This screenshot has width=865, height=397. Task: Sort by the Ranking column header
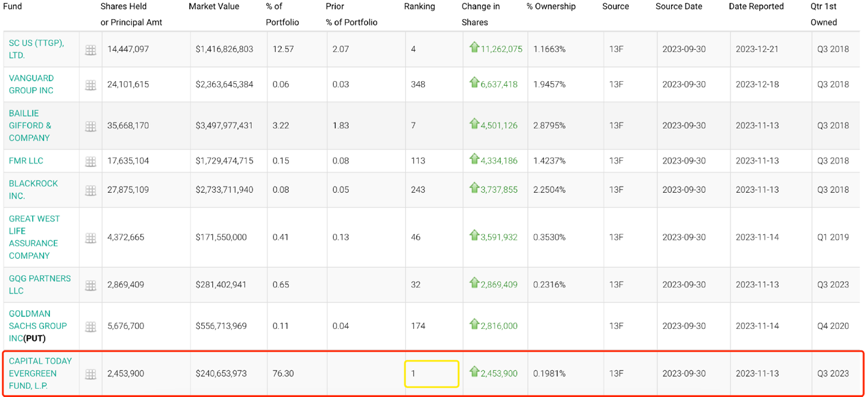tap(419, 7)
